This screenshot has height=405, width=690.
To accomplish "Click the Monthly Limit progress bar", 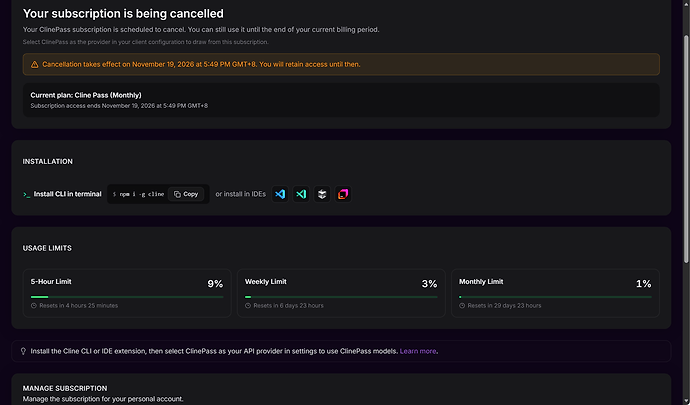I will (555, 297).
